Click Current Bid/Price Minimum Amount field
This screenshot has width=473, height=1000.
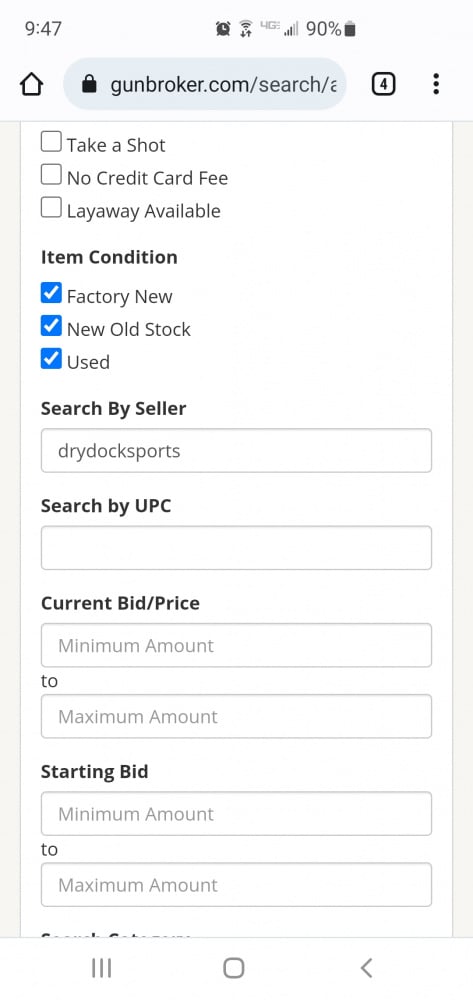(x=236, y=645)
